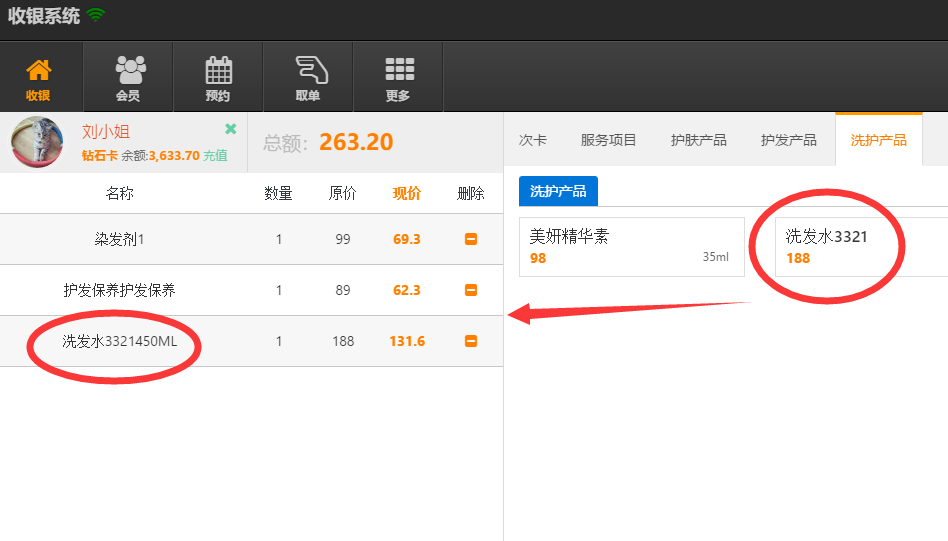
Task: Select the orange 洗护产品 tab
Action: (x=878, y=140)
